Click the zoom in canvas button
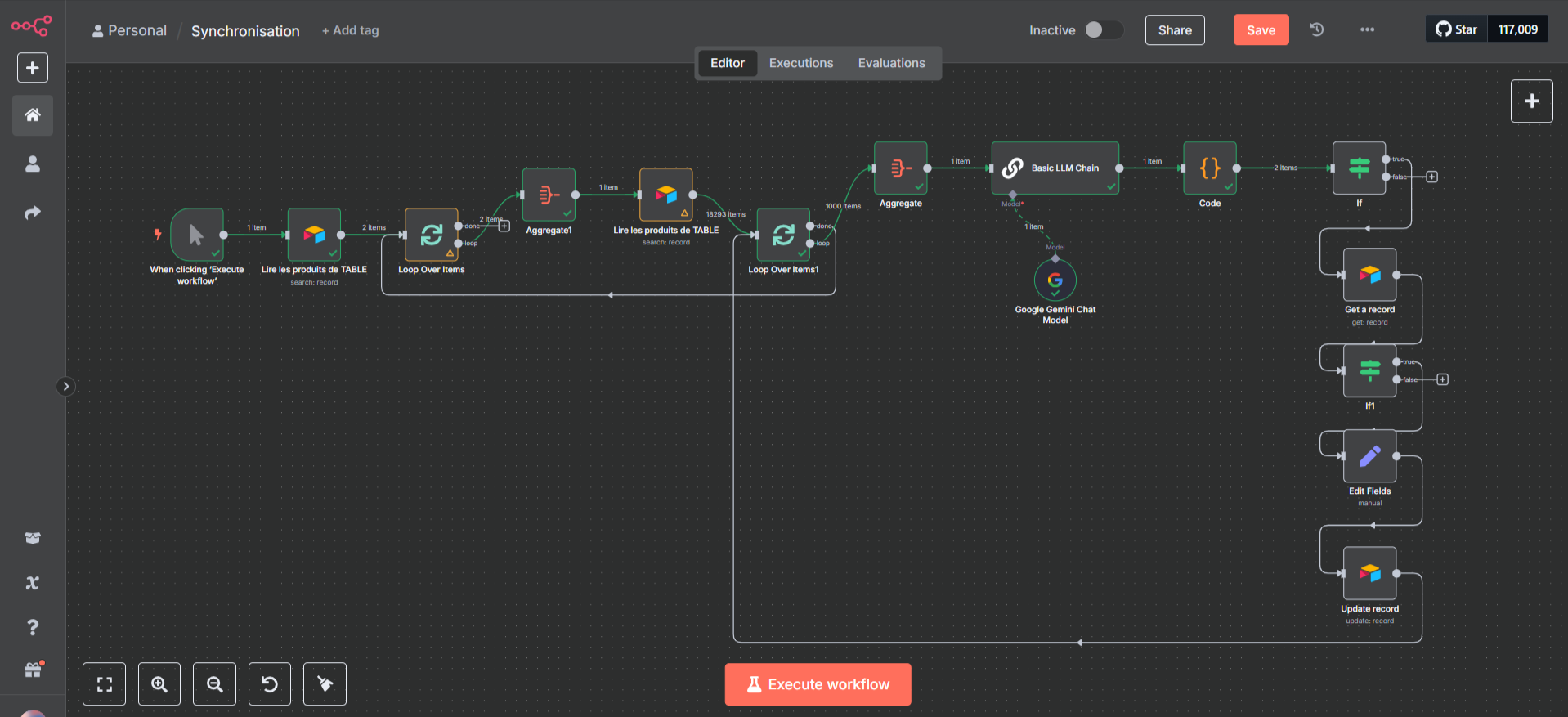This screenshot has height=717, width=1568. [x=159, y=683]
